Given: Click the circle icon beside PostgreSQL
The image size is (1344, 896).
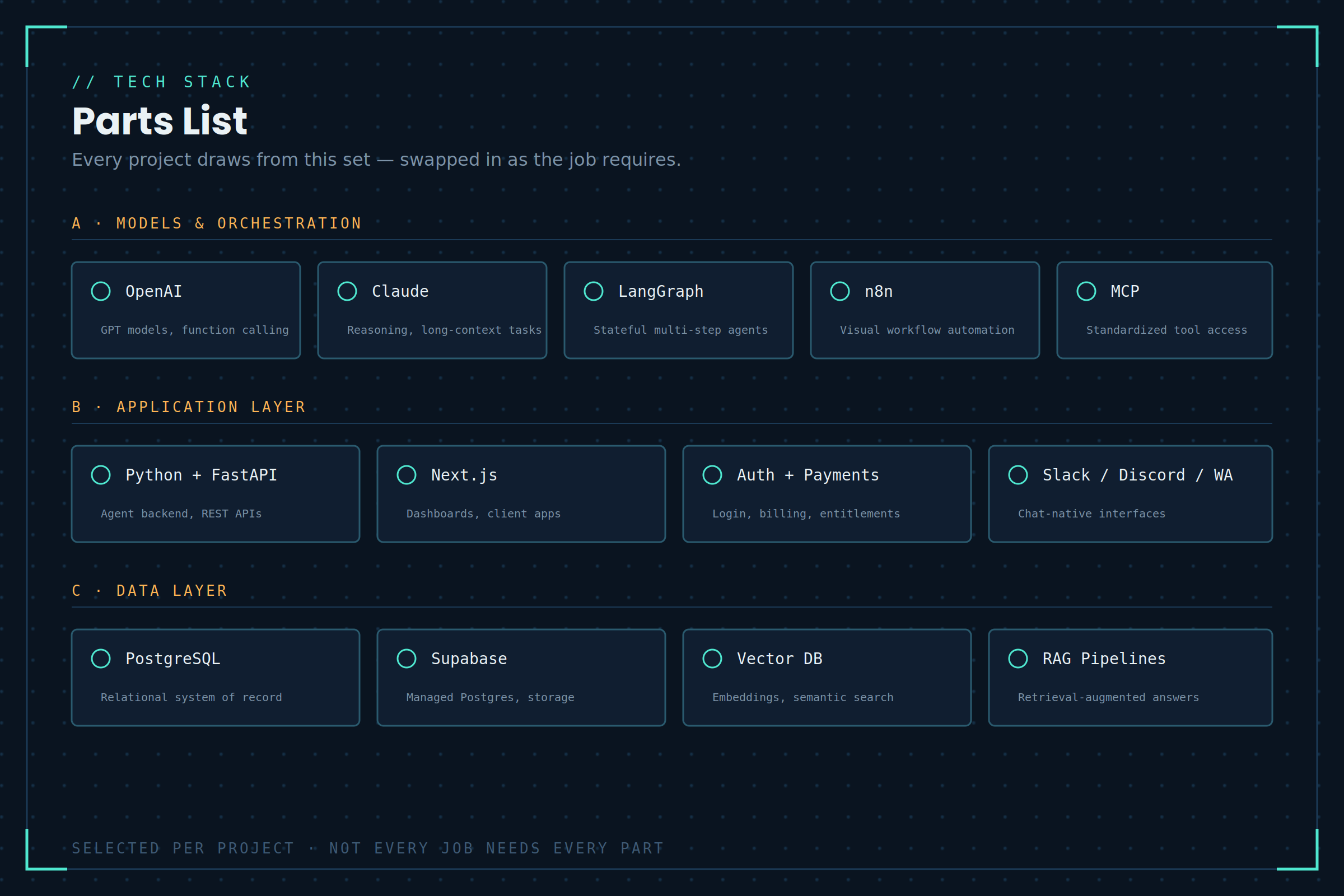Looking at the screenshot, I should pos(101,659).
